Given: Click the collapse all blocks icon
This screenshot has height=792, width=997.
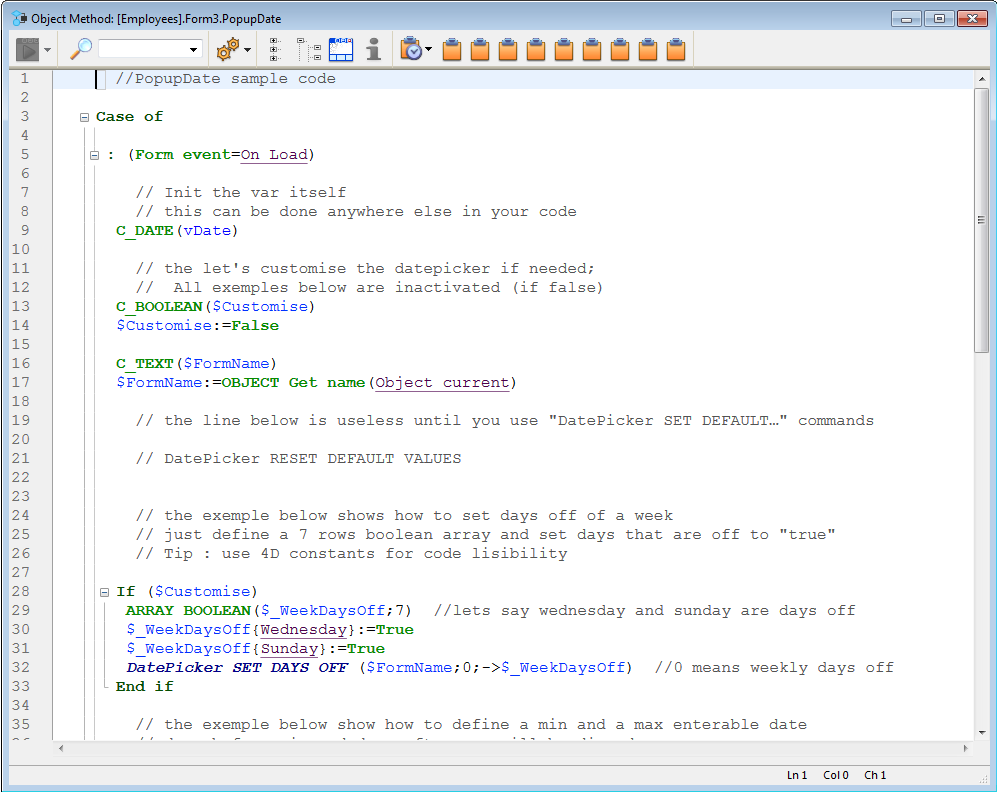Looking at the screenshot, I should click(x=309, y=49).
